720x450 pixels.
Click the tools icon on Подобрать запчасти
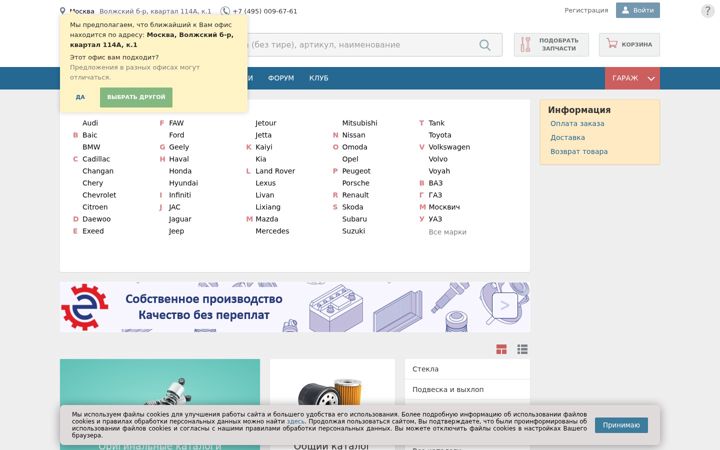point(525,45)
